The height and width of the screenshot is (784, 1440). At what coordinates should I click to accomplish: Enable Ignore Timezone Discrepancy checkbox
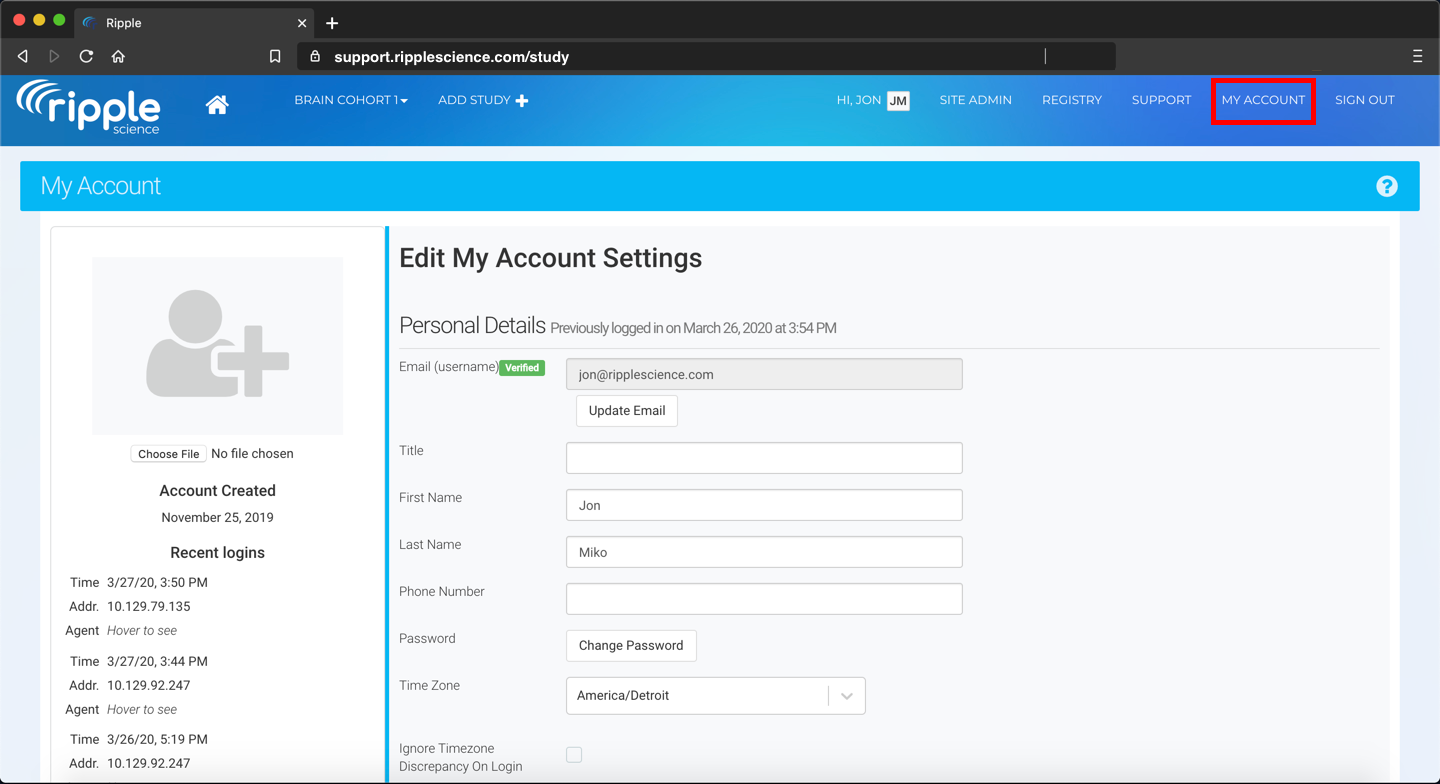tap(574, 755)
